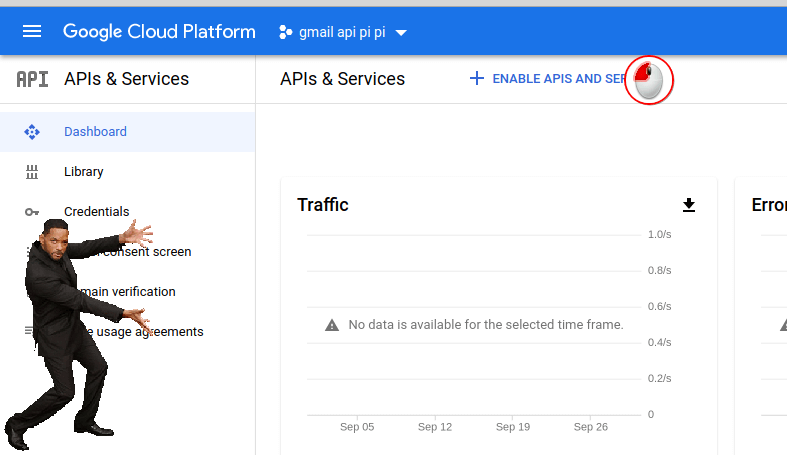This screenshot has width=787, height=455.
Task: Open Page usage agreements item
Action: [x=127, y=332]
